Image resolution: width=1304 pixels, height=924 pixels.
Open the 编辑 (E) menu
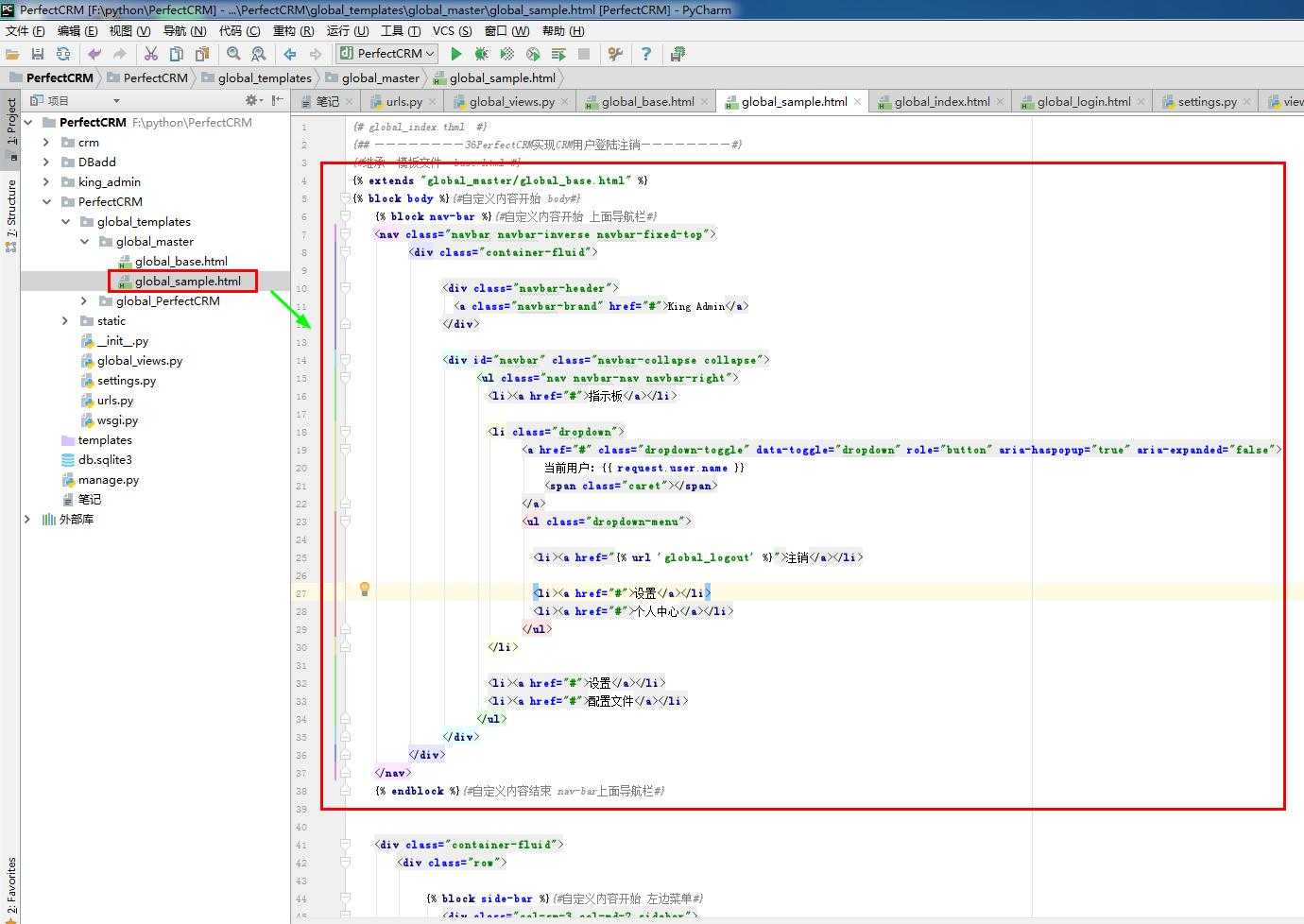(x=77, y=30)
